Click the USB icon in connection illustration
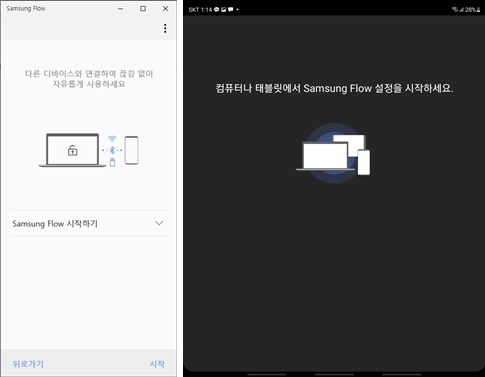 click(112, 162)
